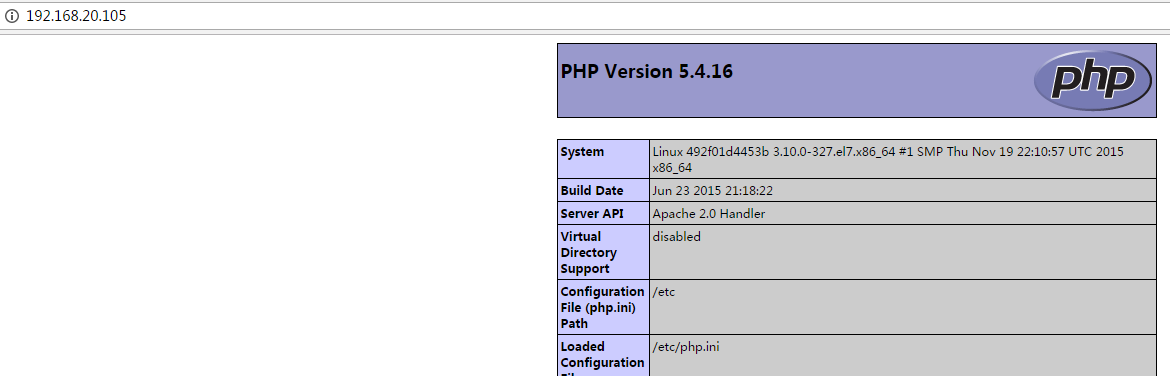Click the System row label
The height and width of the screenshot is (376, 1170).
coord(603,159)
